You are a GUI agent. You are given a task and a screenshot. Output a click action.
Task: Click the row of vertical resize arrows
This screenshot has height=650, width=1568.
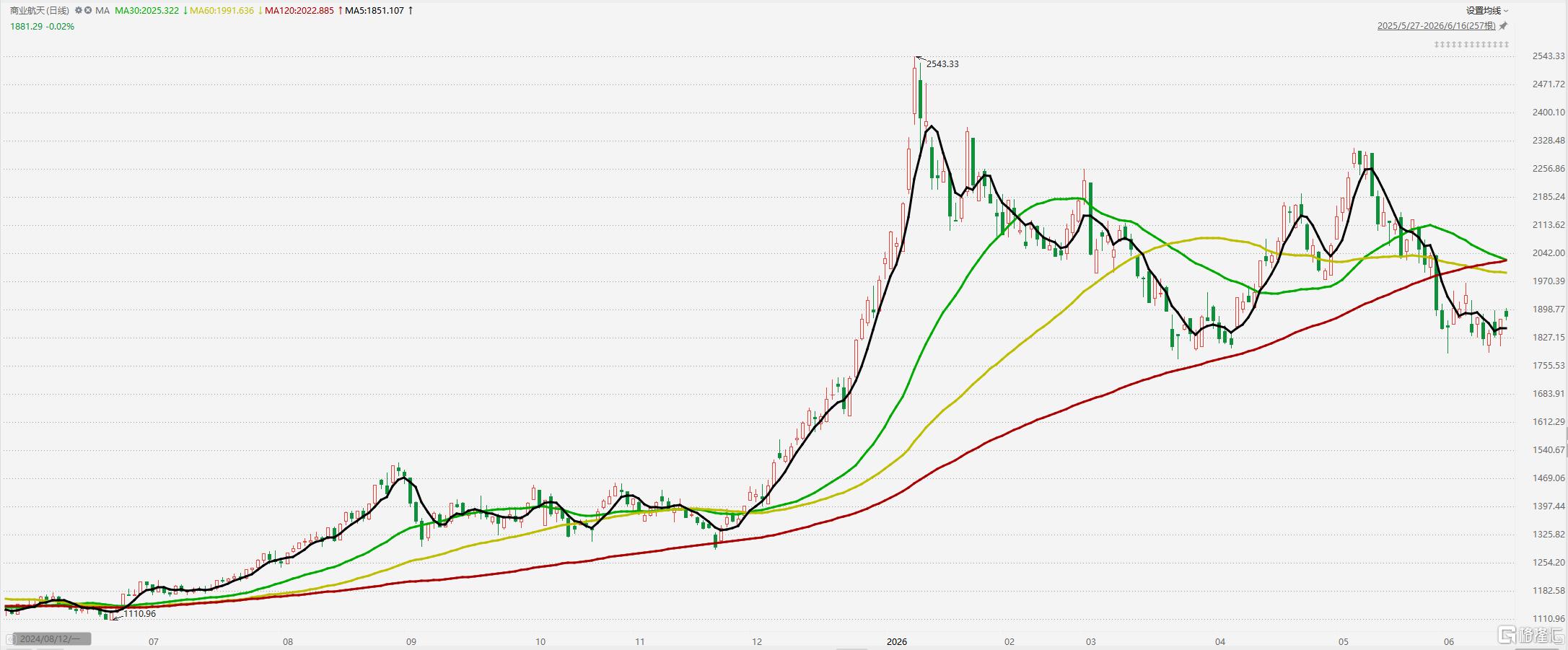[1471, 45]
